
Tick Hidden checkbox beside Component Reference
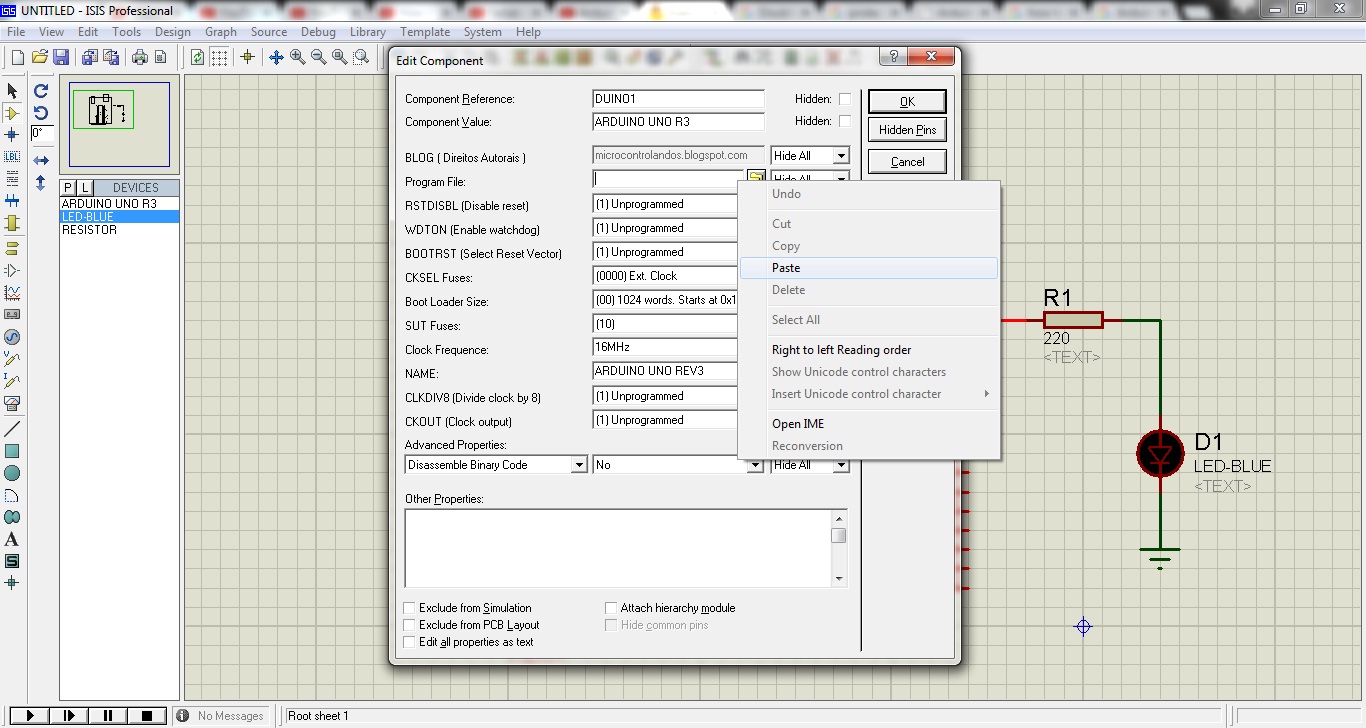pos(844,99)
